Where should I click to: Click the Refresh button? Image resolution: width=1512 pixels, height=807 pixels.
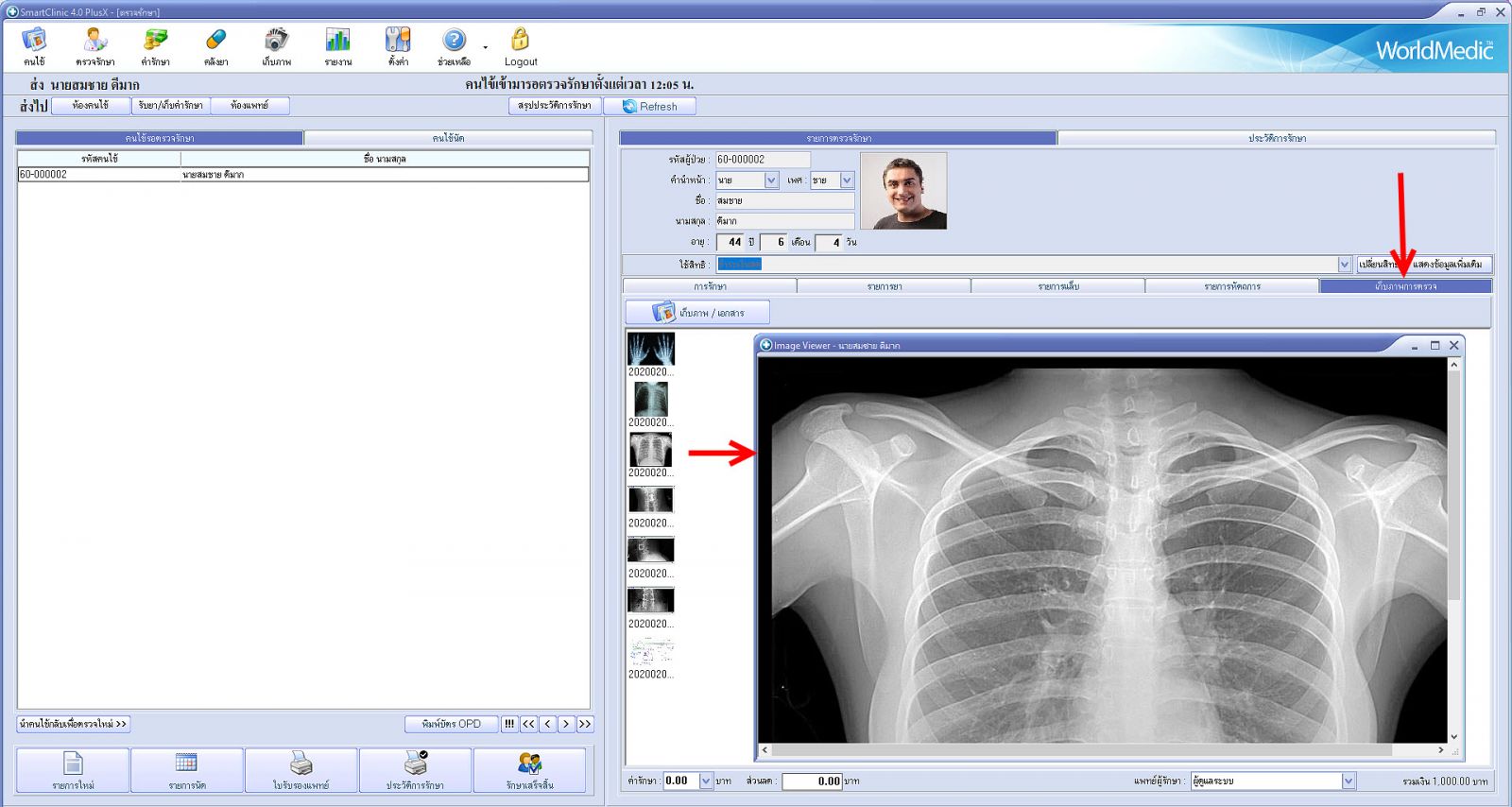[x=650, y=106]
